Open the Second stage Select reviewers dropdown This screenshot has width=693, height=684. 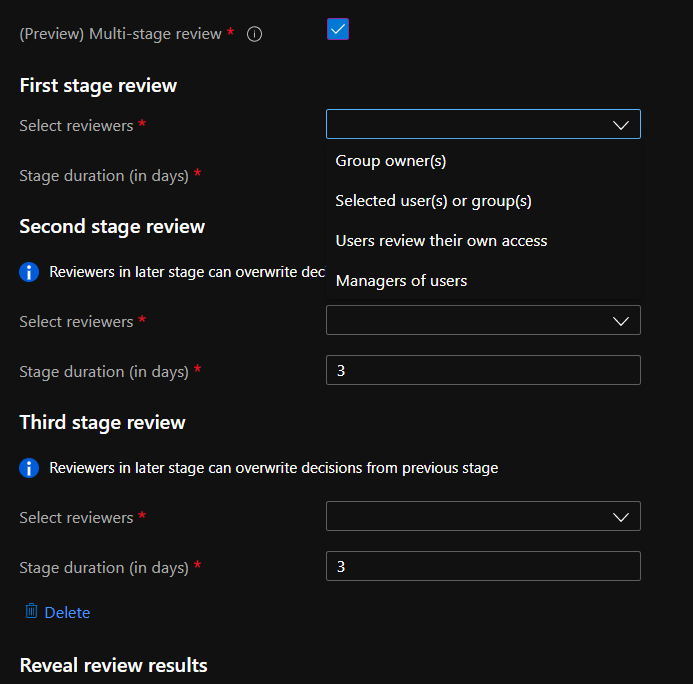tap(483, 321)
